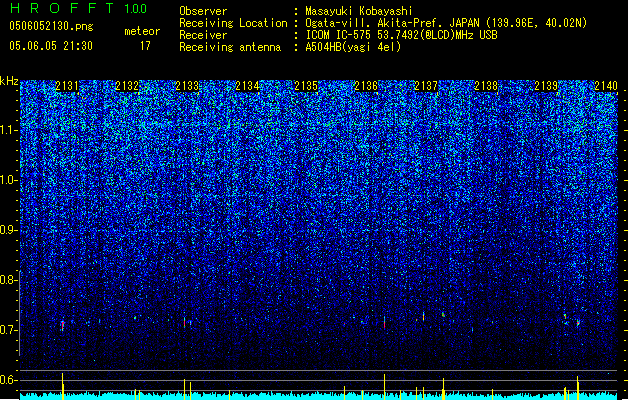Click the meteor echo just after 2136

[x=384, y=322]
